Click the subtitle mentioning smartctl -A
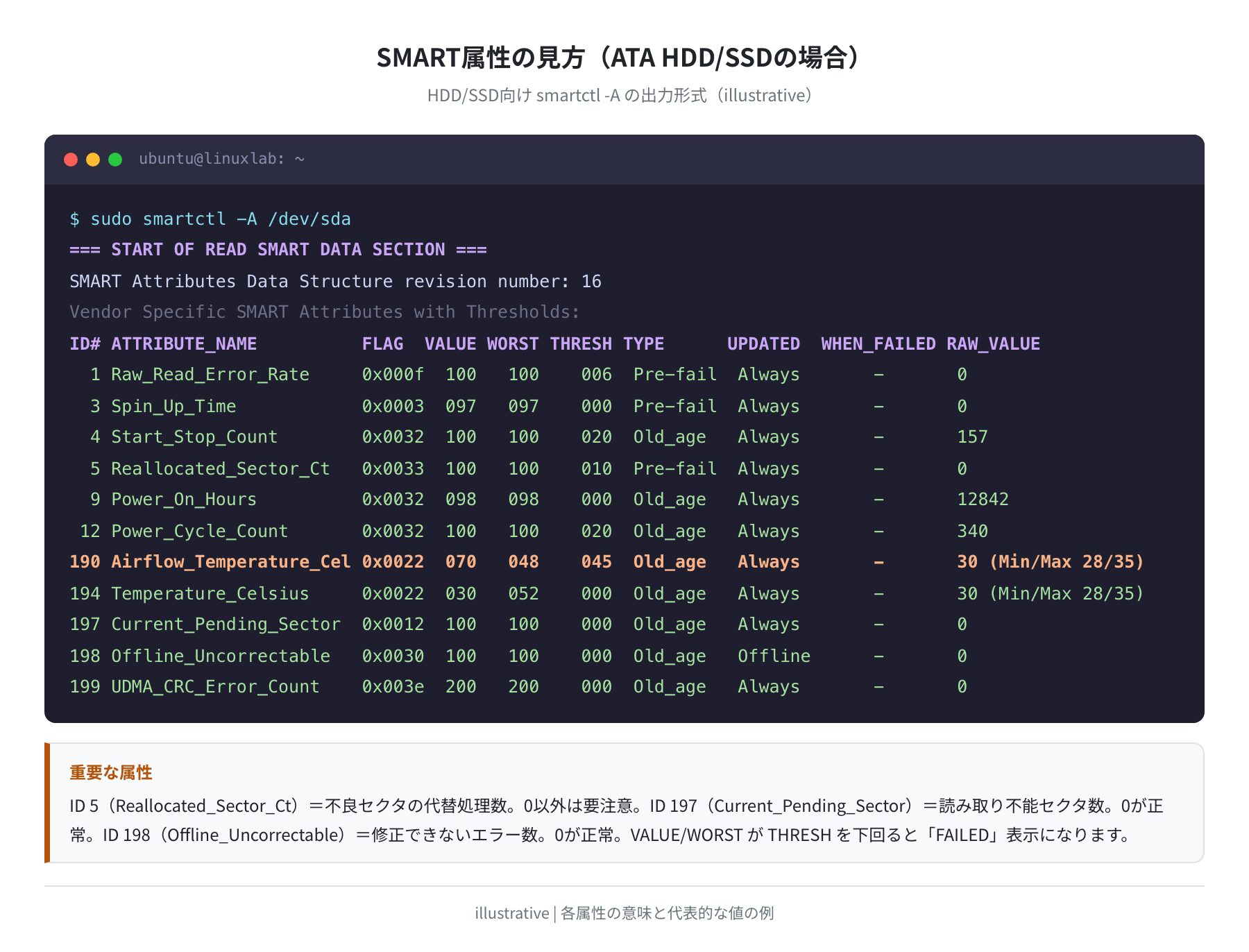 coord(619,95)
